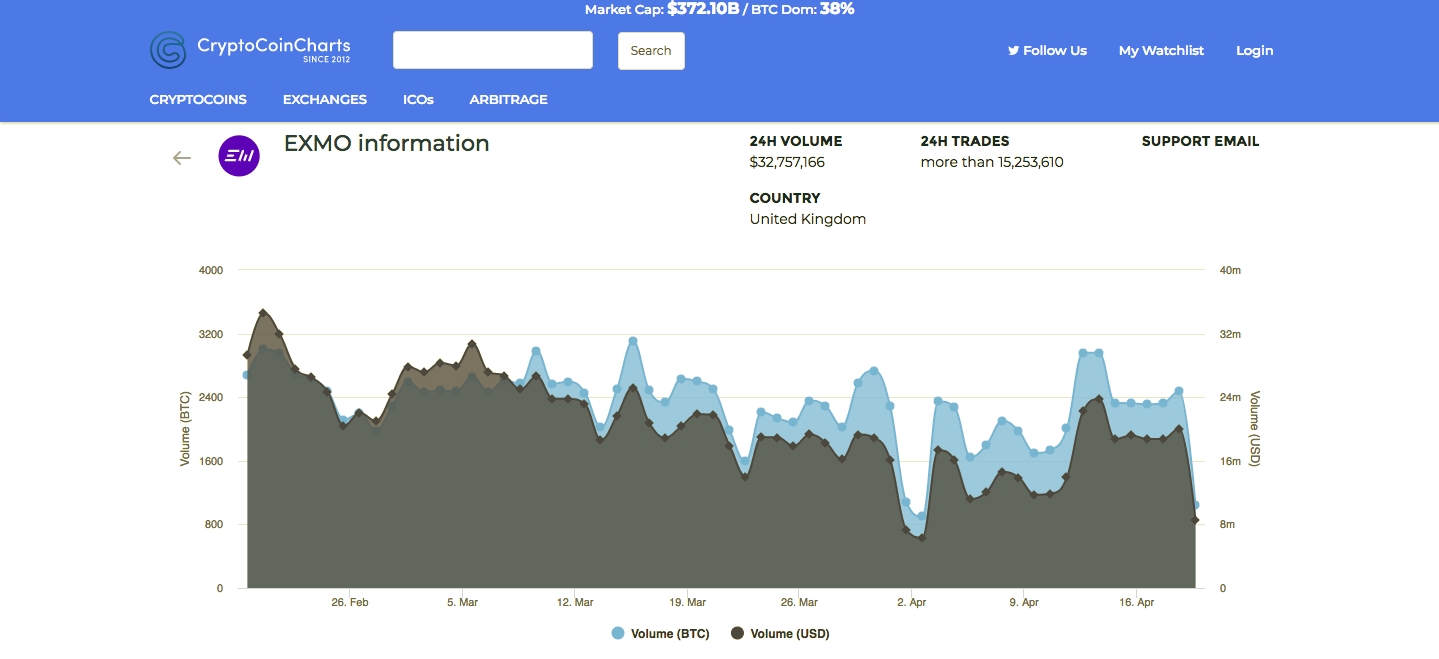This screenshot has height=659, width=1439.
Task: Click the 8m USD axis label
Action: 1226,525
